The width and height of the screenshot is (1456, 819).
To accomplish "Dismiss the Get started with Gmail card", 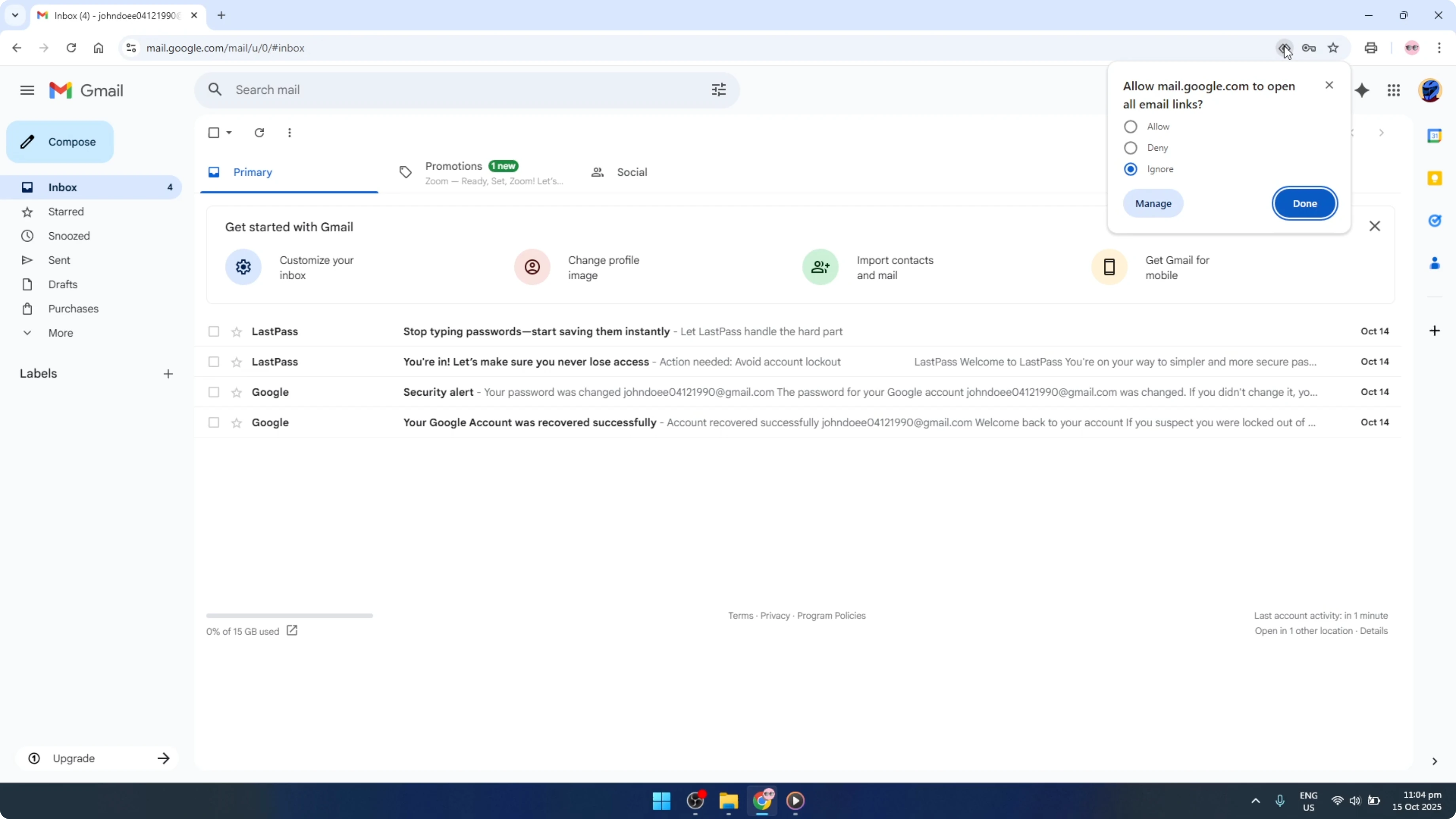I will click(1374, 226).
